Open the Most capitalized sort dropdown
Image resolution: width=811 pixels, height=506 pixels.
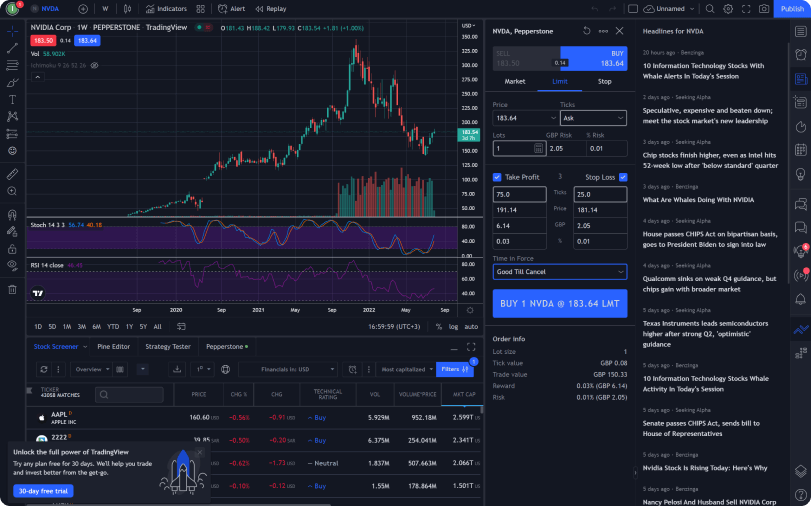[x=407, y=369]
